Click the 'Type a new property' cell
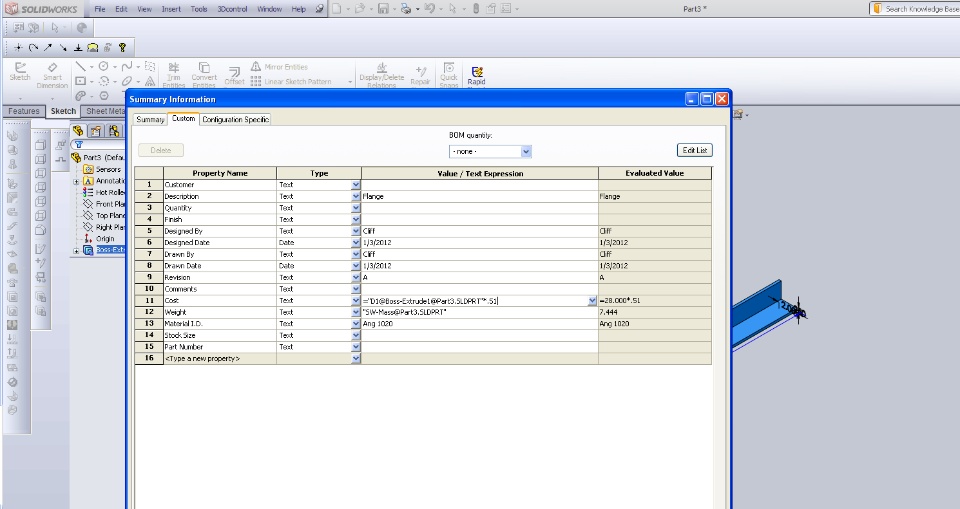The image size is (960, 509). [x=220, y=359]
